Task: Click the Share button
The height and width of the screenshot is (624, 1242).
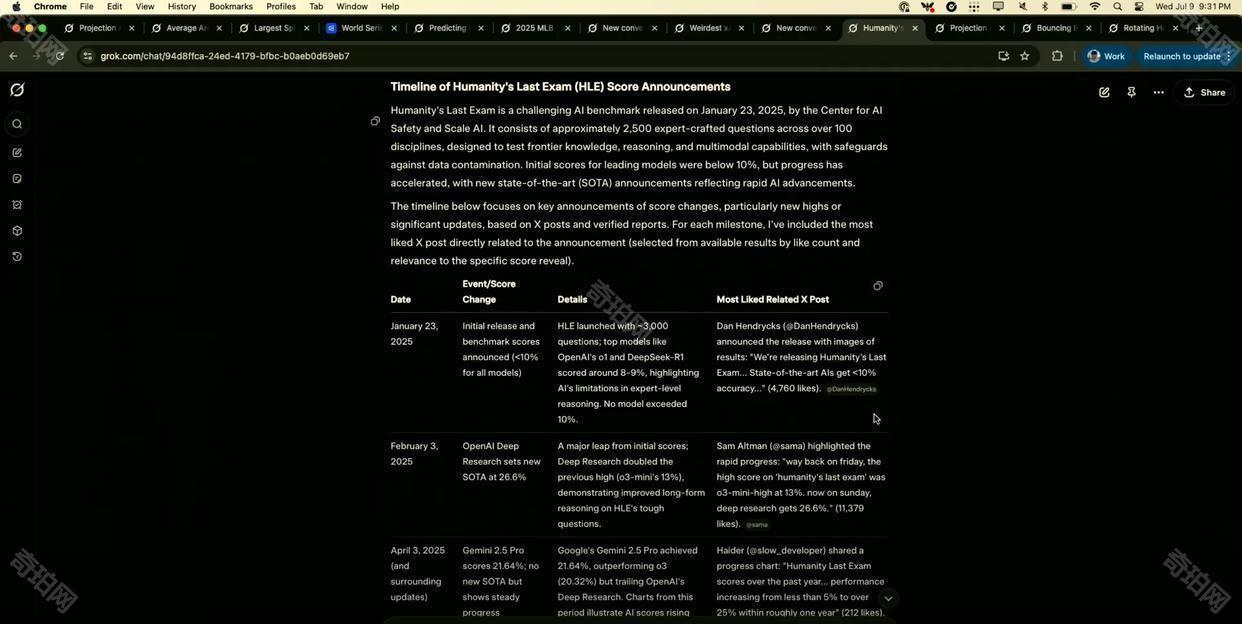Action: 1204,93
